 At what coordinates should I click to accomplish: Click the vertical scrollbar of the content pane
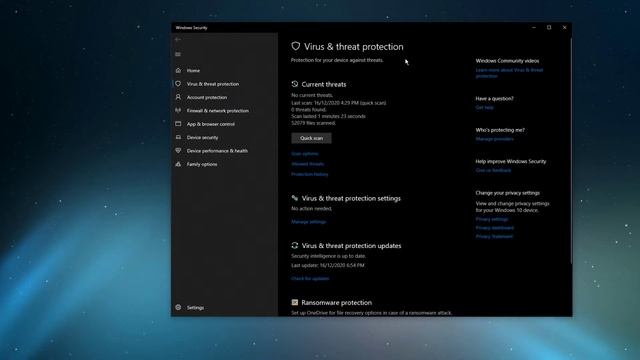pos(571,151)
